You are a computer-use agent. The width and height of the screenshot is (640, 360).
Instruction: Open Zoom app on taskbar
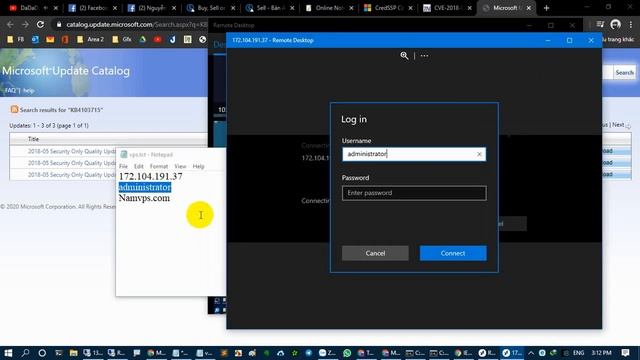(327, 353)
